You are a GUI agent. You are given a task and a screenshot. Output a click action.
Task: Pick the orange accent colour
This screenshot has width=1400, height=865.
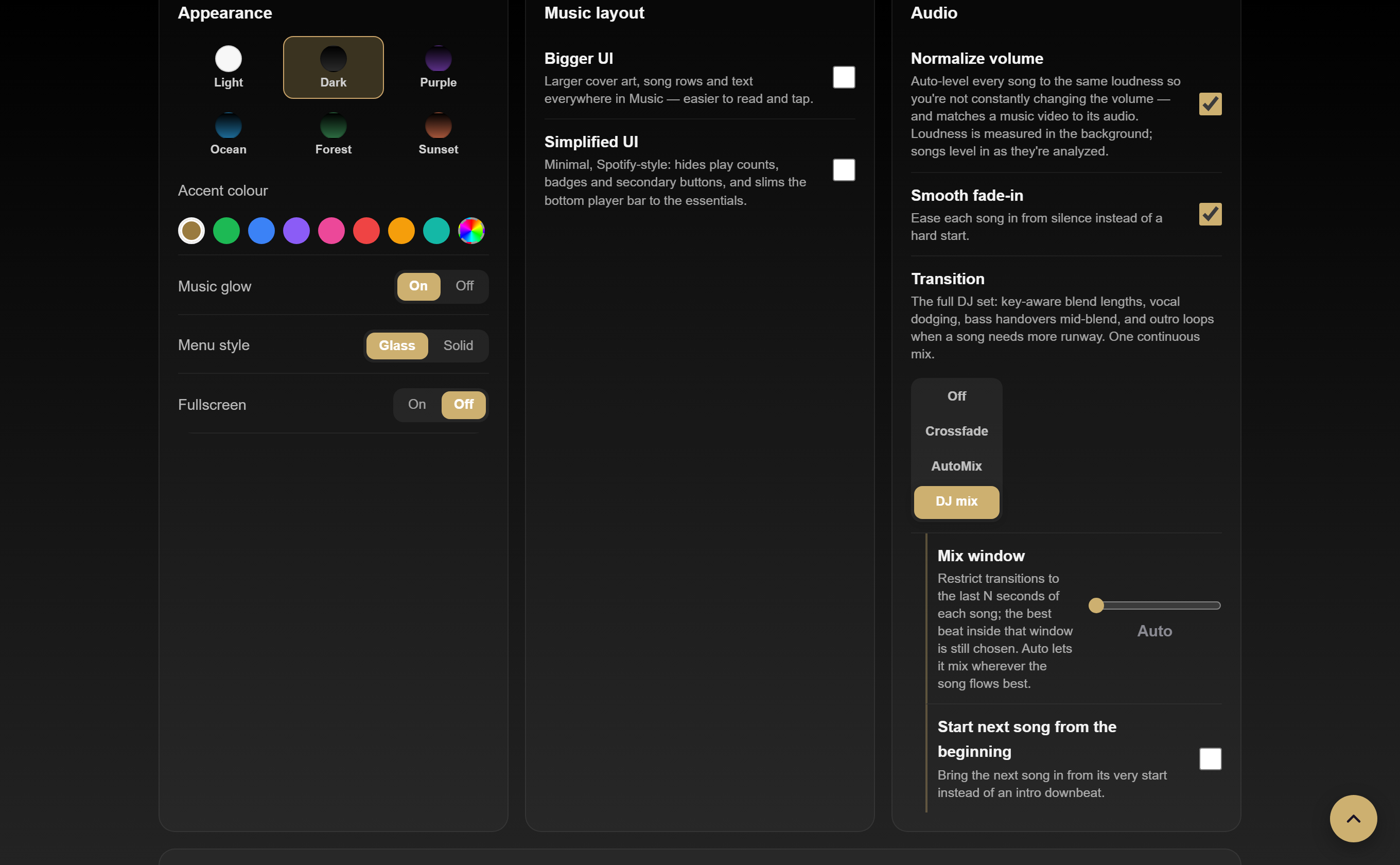pos(401,231)
